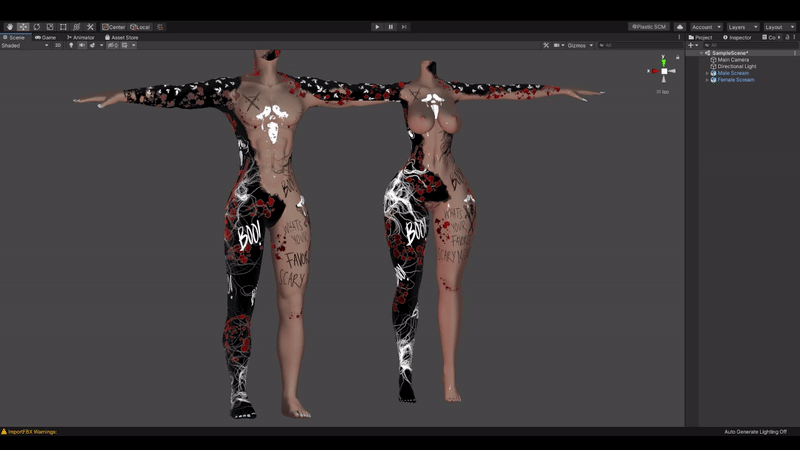Toggle 2D view mode
Viewport: 800px width, 450px height.
(x=58, y=45)
